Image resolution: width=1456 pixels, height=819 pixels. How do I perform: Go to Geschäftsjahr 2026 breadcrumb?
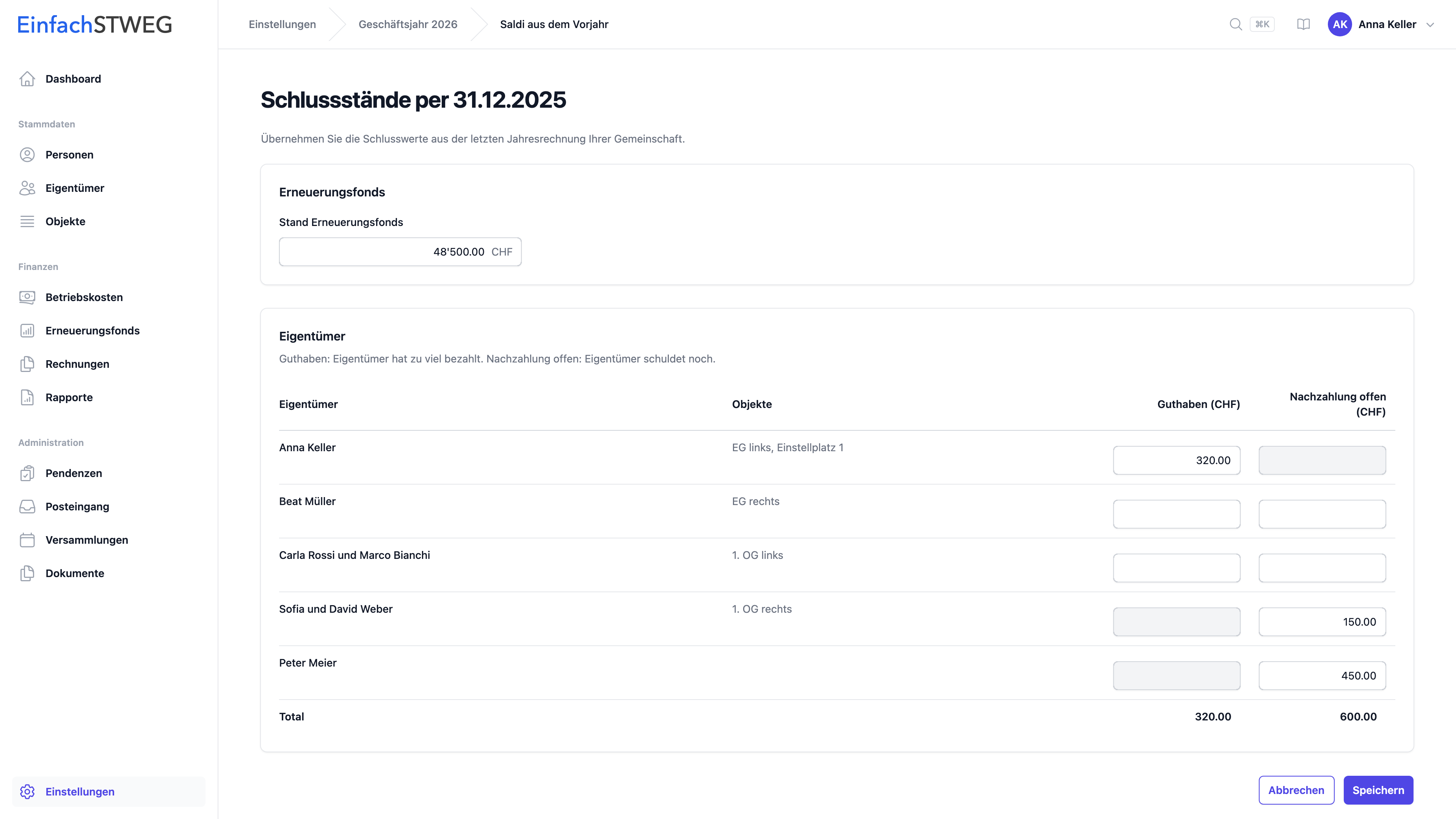408,24
